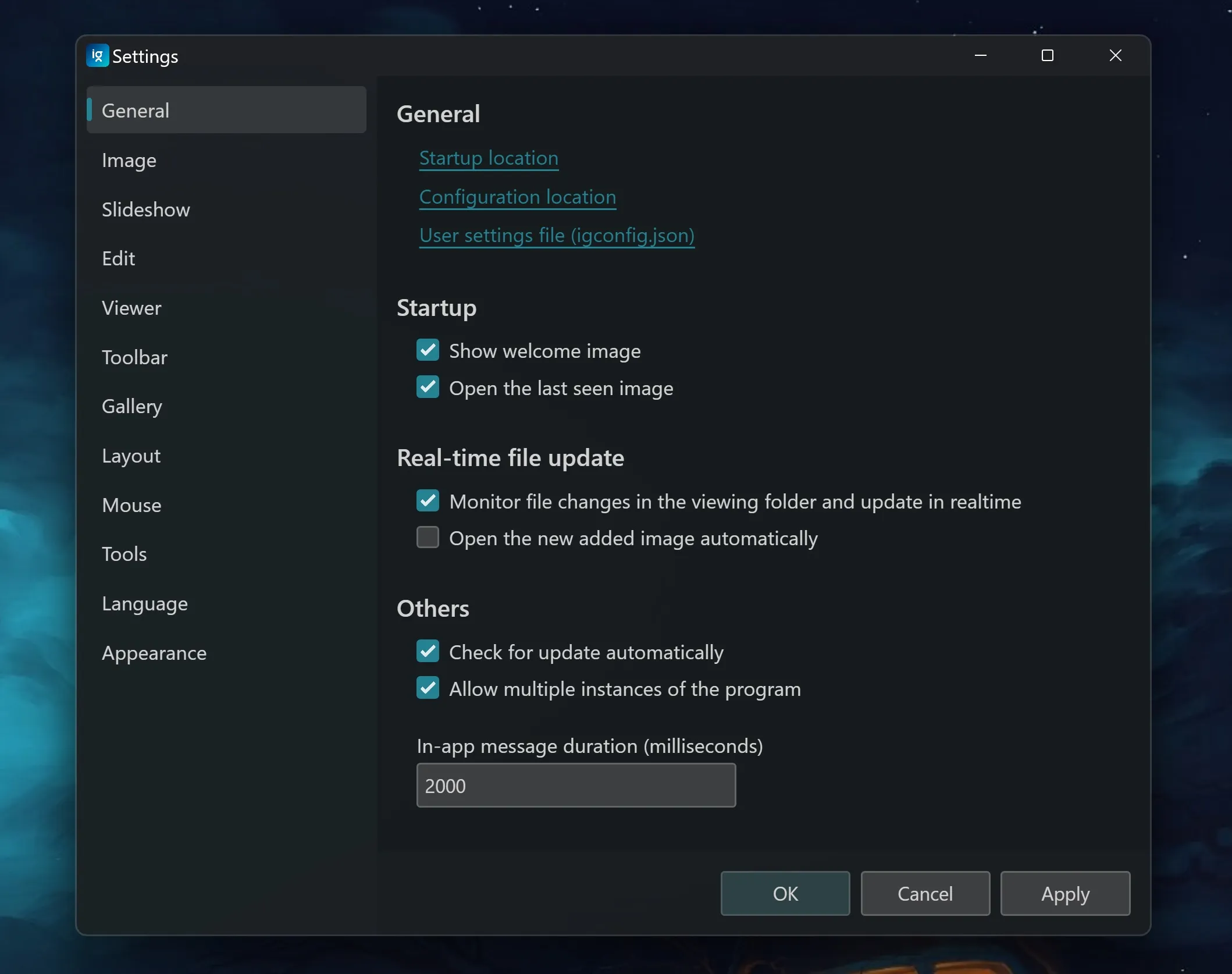
Task: Click the in-app message duration field
Action: 576,785
